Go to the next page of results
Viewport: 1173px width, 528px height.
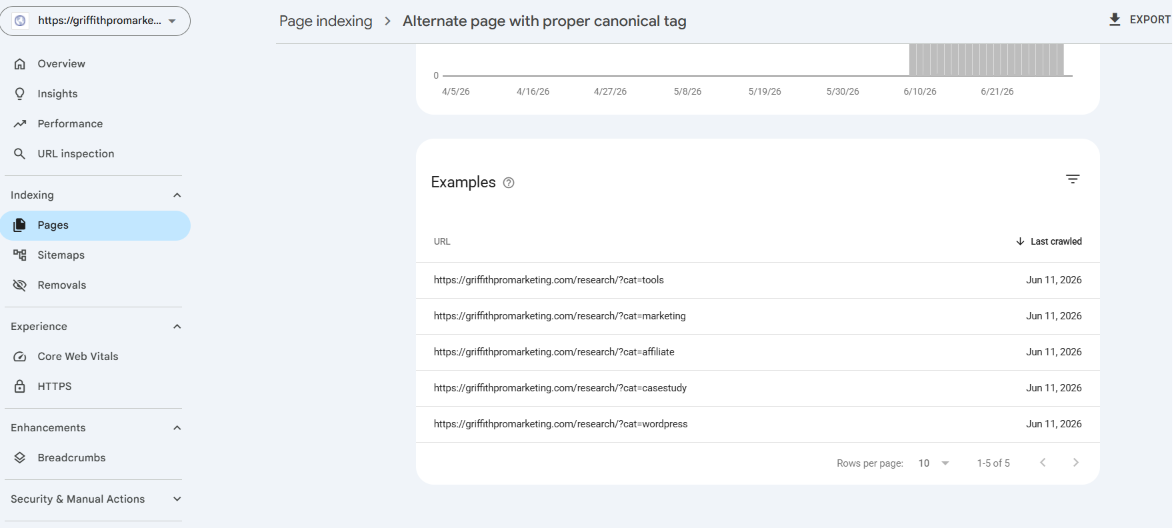tap(1076, 463)
